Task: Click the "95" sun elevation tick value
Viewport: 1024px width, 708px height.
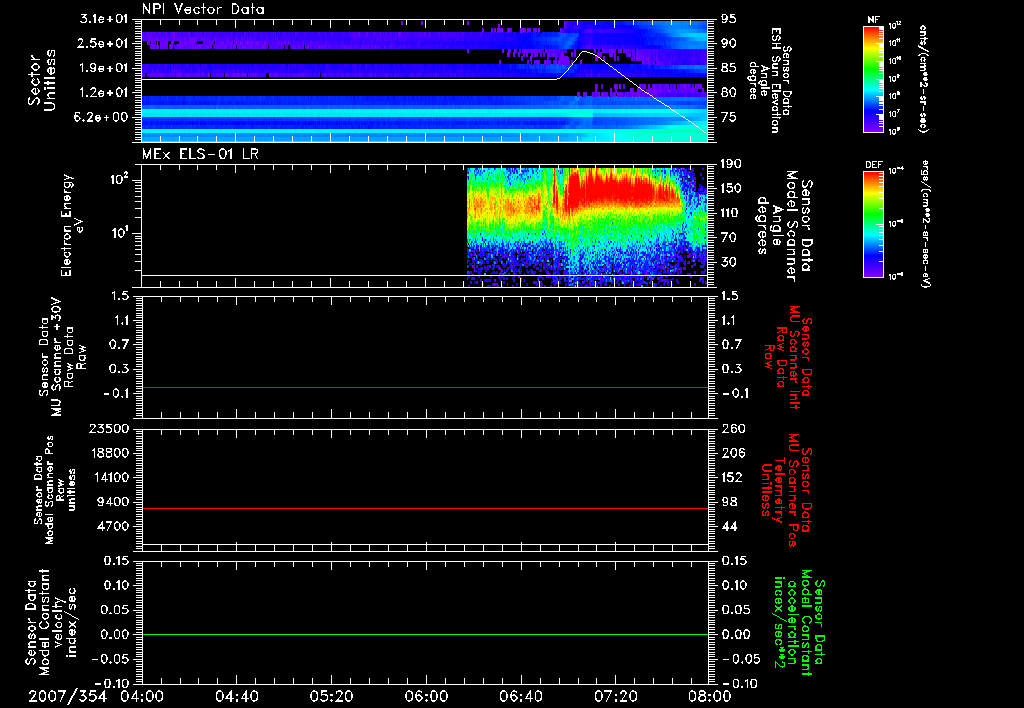Action: [x=729, y=19]
